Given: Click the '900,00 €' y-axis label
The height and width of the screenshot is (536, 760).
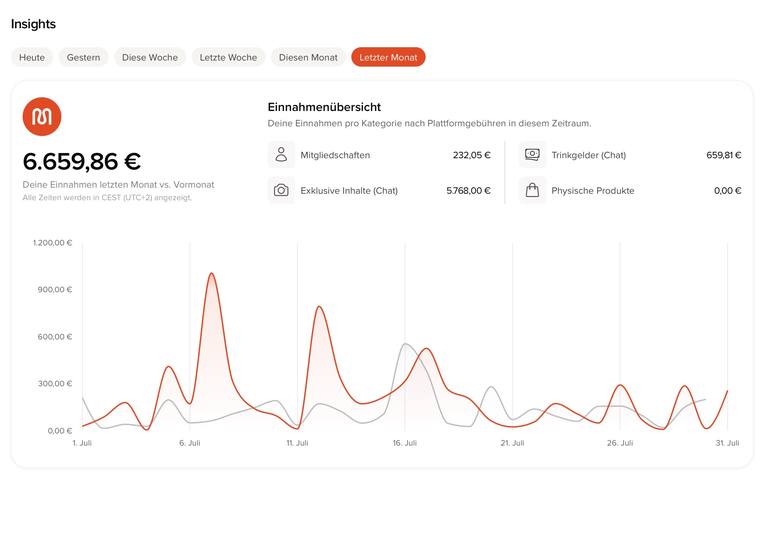Looking at the screenshot, I should 55,290.
